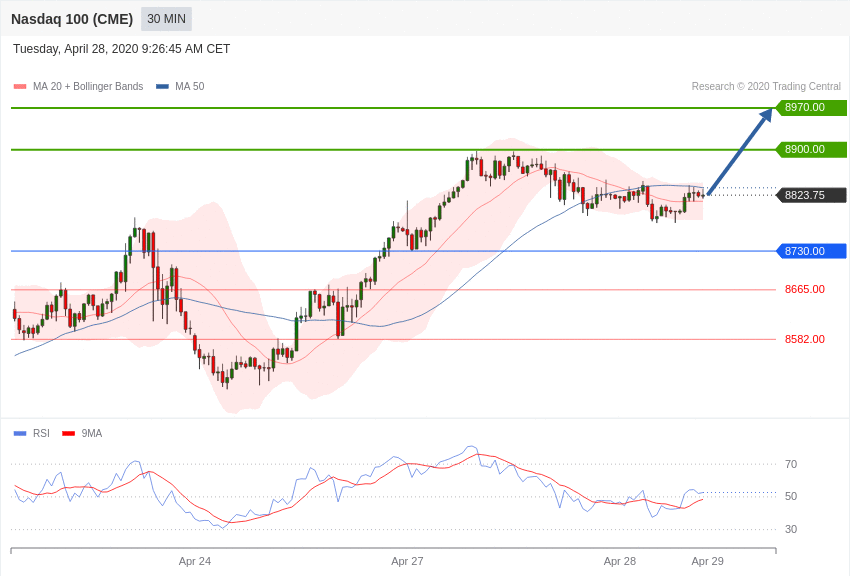Image resolution: width=850 pixels, height=576 pixels.
Task: Click the MA 50 legend color swatch
Action: [x=162, y=86]
